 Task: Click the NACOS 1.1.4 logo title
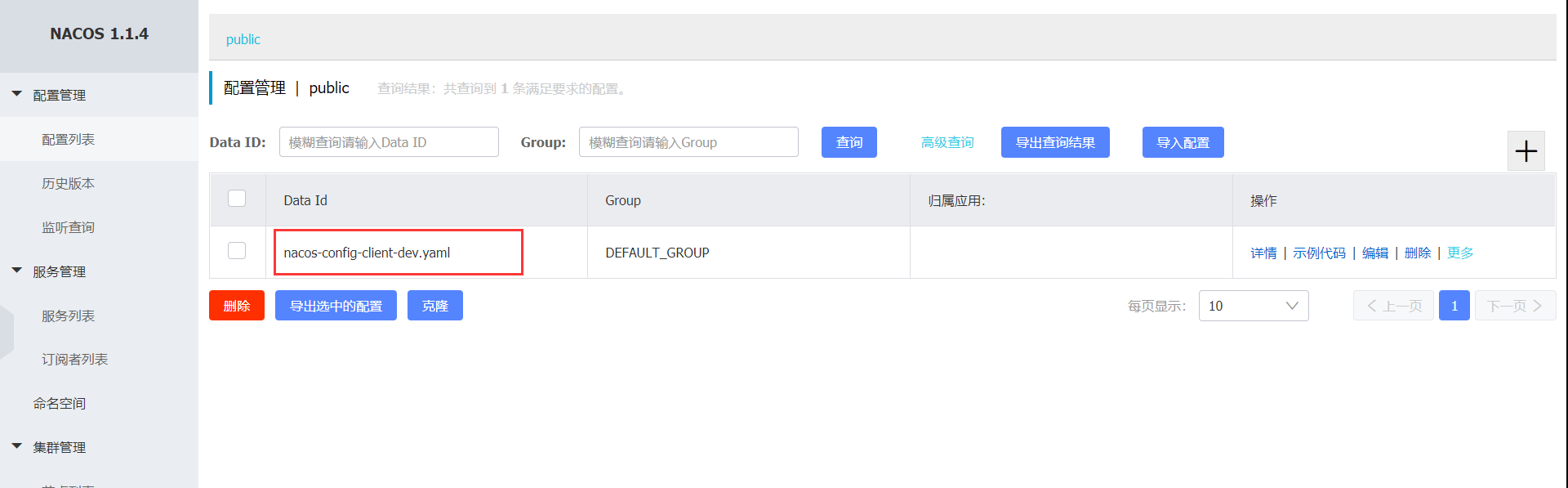[99, 34]
